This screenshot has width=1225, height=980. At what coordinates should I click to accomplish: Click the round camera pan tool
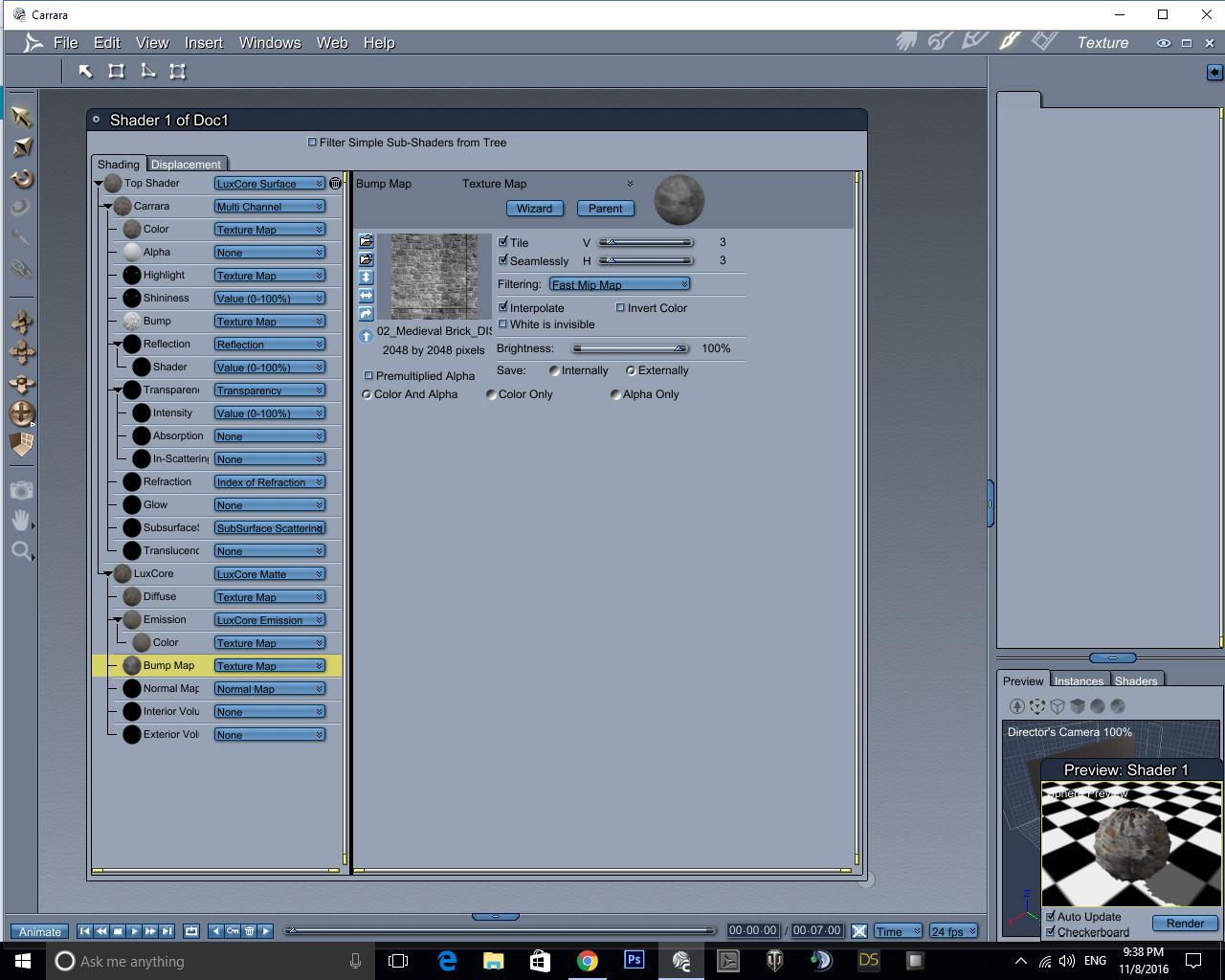coord(21,413)
